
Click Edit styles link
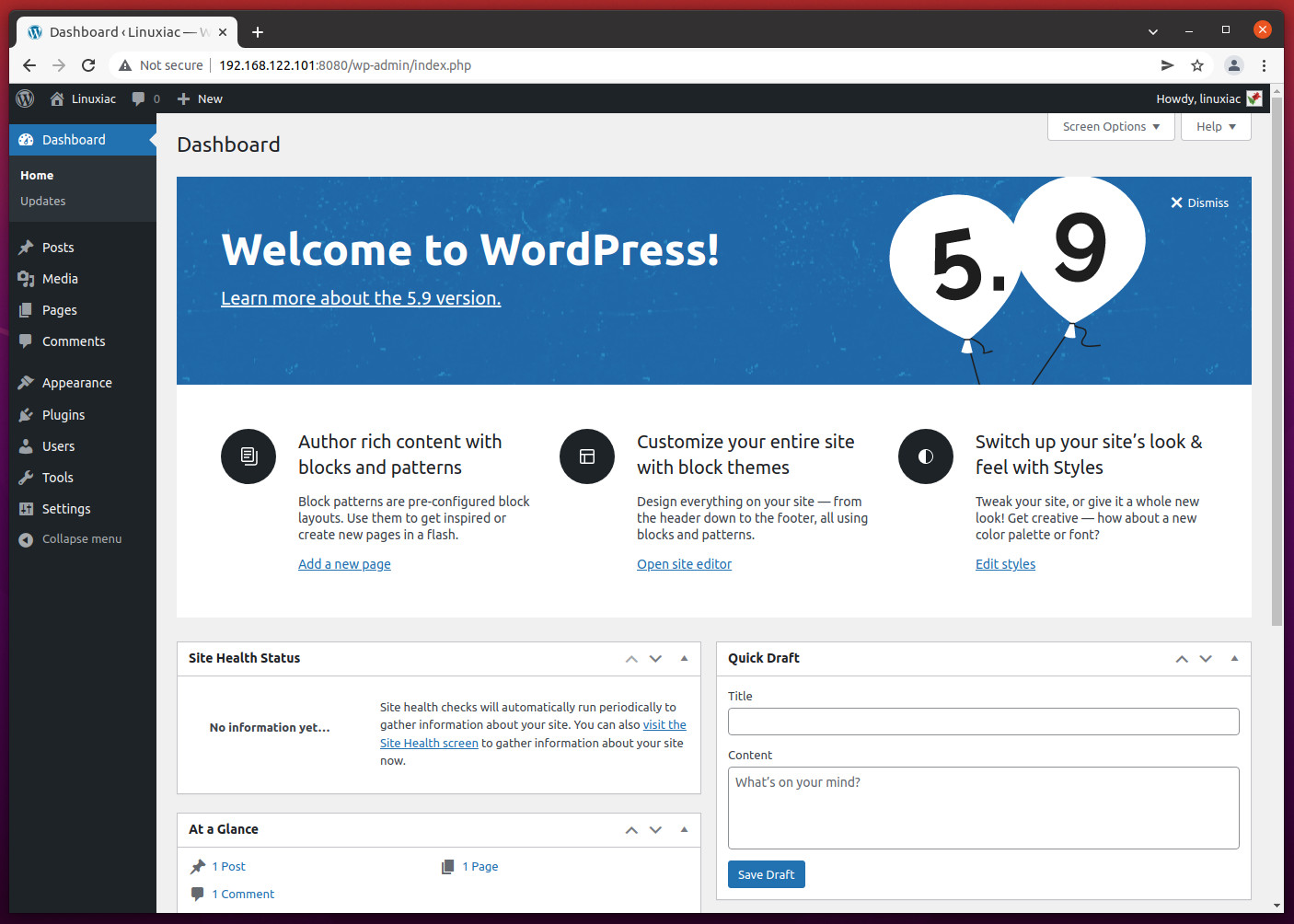tap(1005, 564)
